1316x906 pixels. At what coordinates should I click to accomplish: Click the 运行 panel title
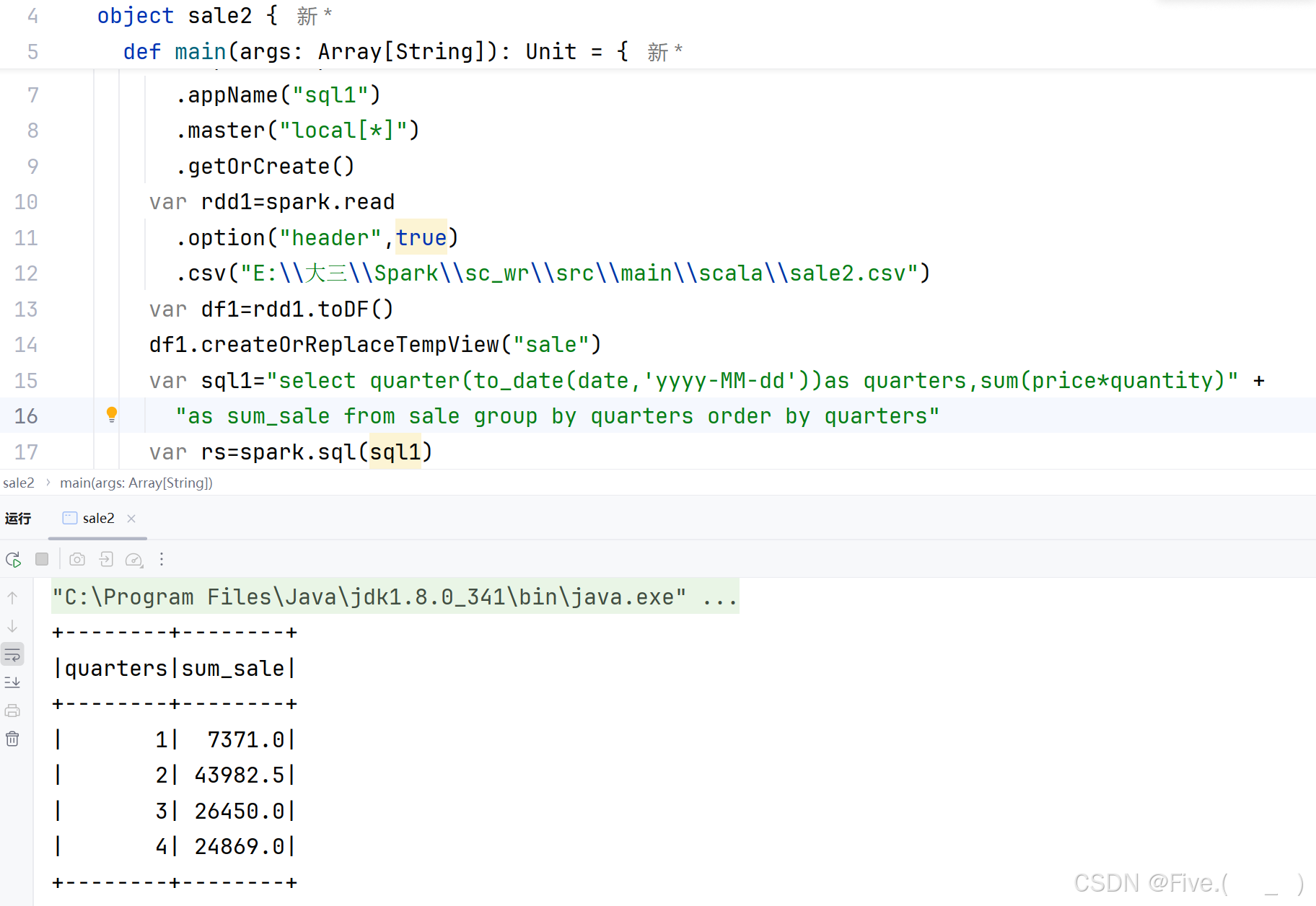click(x=18, y=519)
